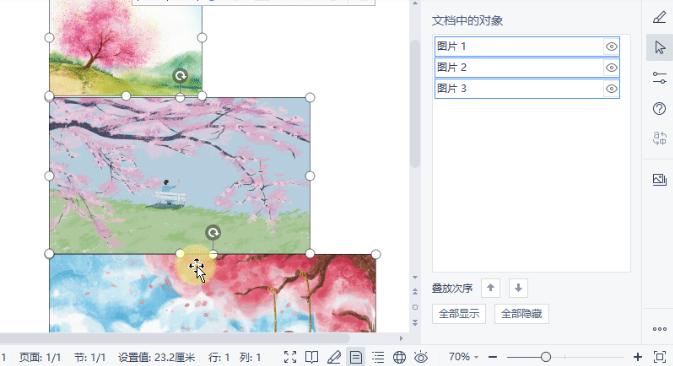This screenshot has width=673, height=366.
Task: Click the 设置值: 23.2厘米 status entry
Action: click(x=157, y=357)
